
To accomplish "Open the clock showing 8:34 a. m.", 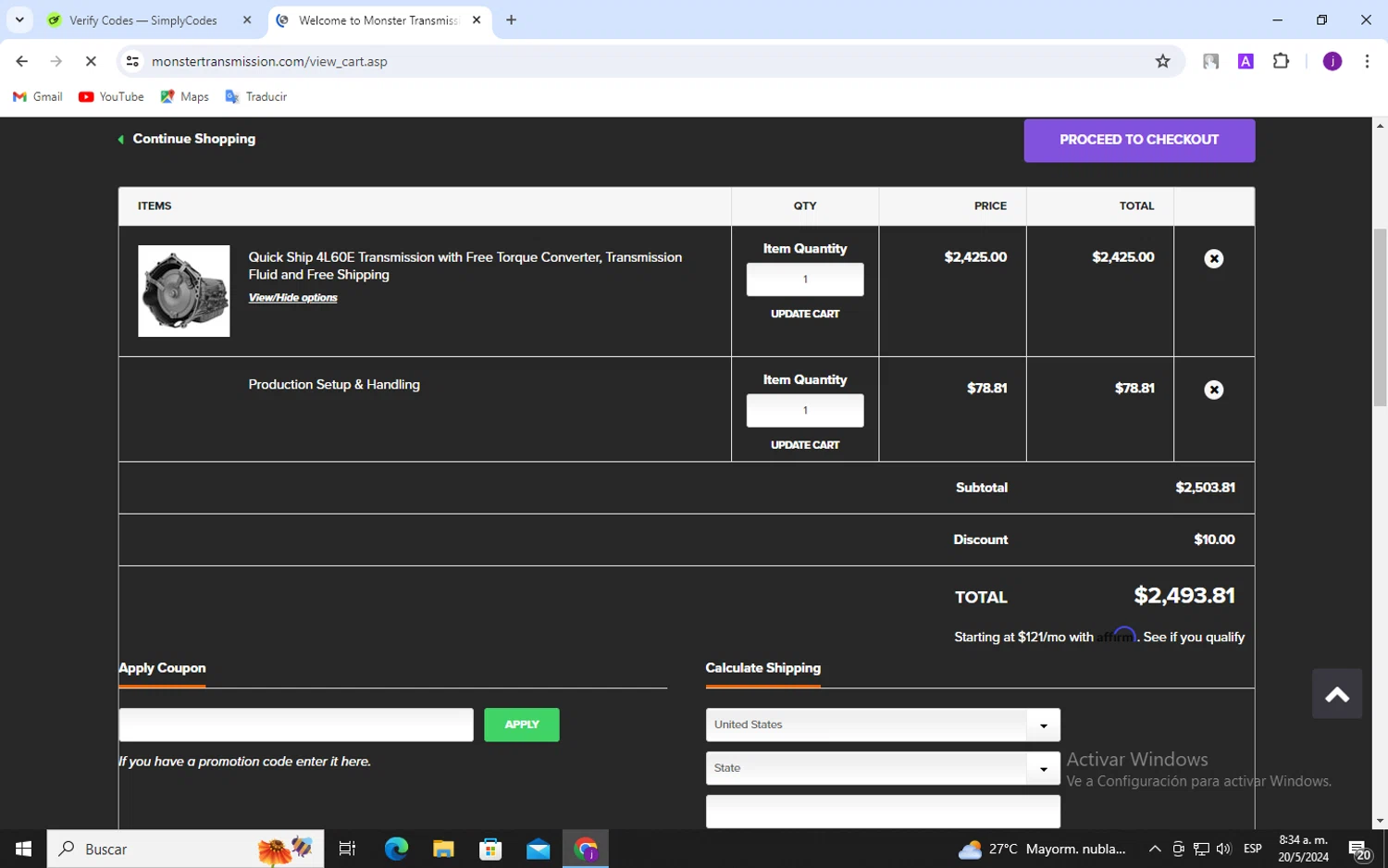I will coord(1303,849).
